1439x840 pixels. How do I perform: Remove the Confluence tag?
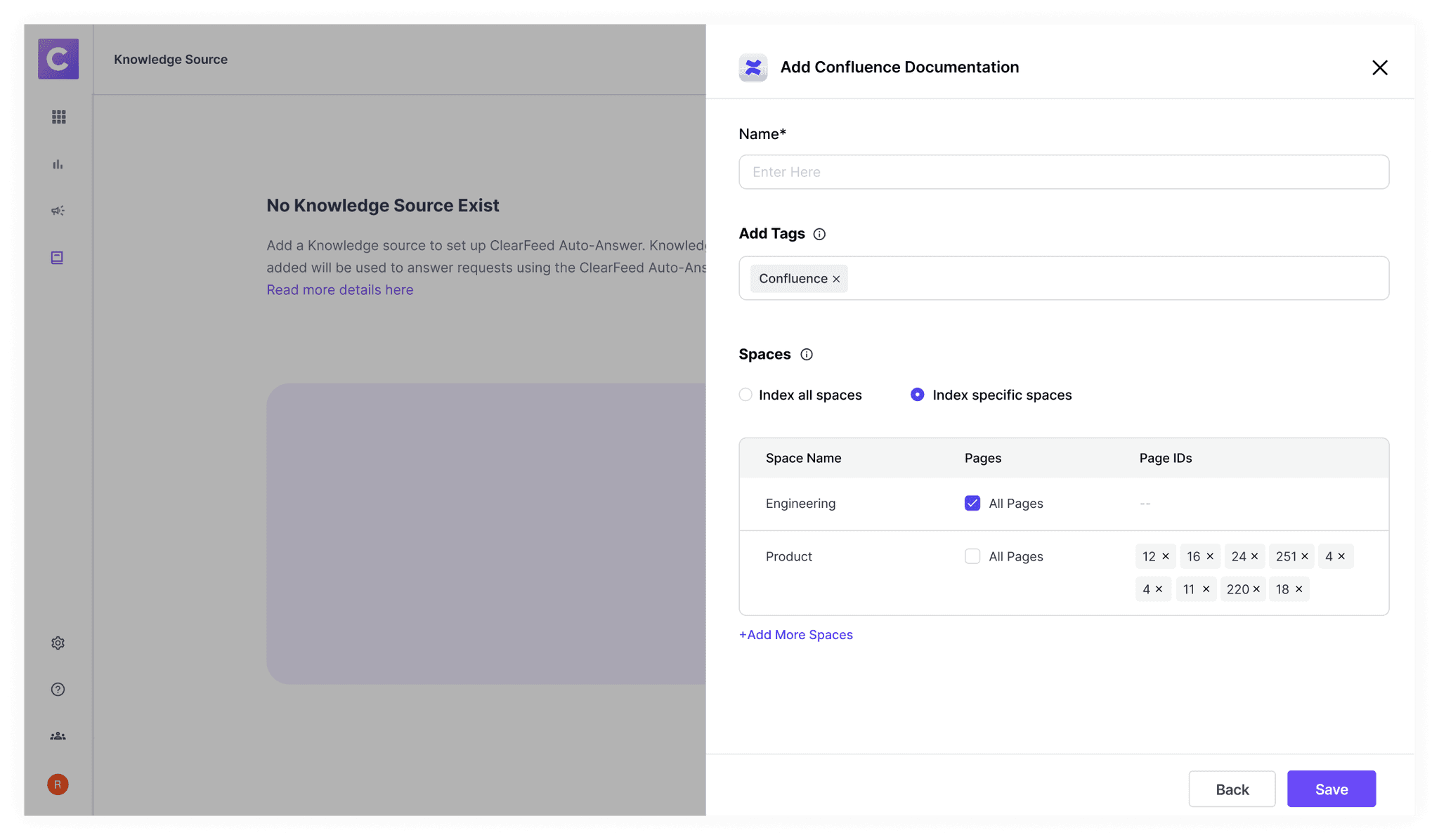(836, 280)
